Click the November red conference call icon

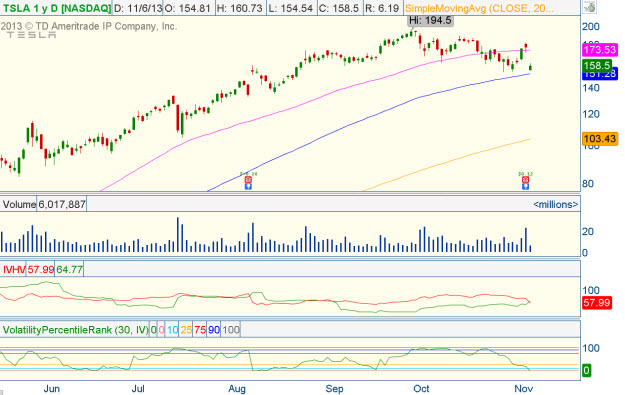click(526, 180)
